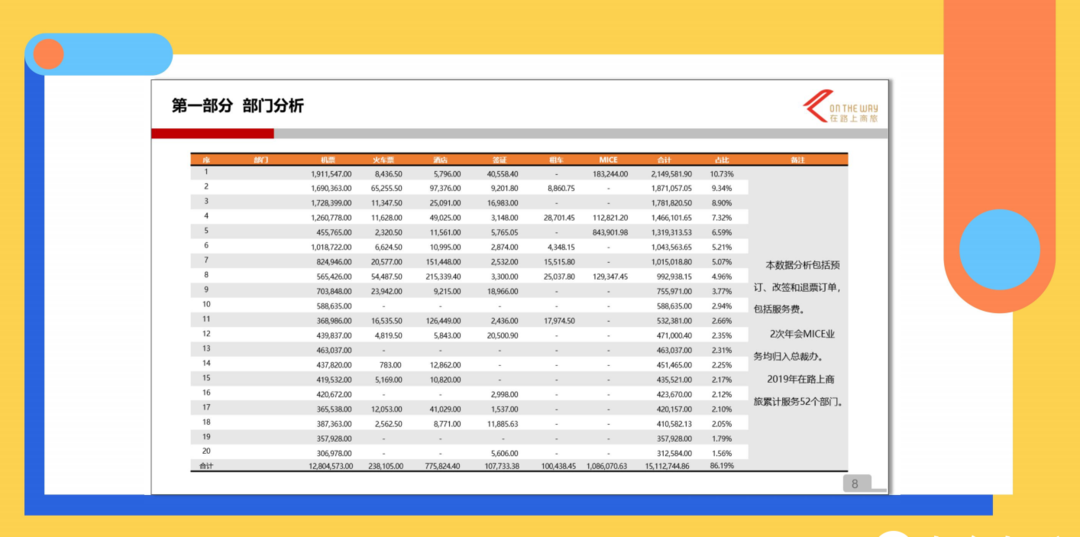Select the cell 28,701.45
This screenshot has height=537, width=1080.
(x=559, y=218)
